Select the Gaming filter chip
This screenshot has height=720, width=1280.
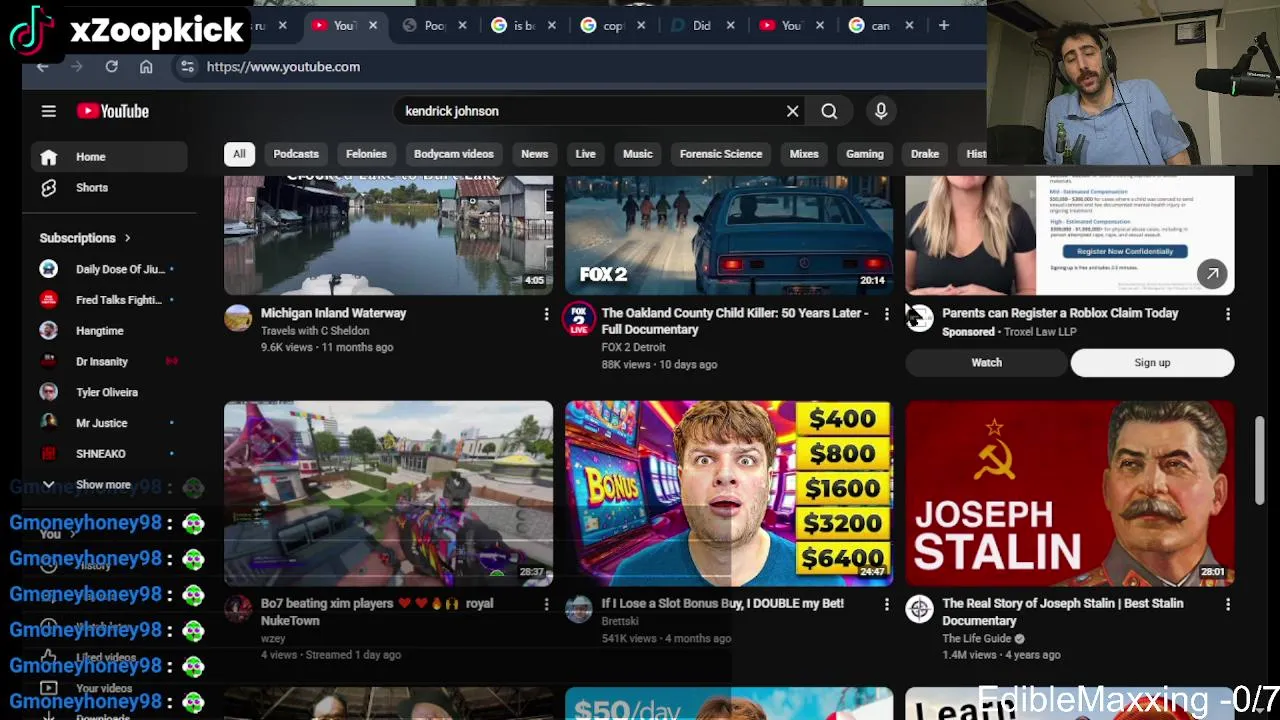coord(865,154)
